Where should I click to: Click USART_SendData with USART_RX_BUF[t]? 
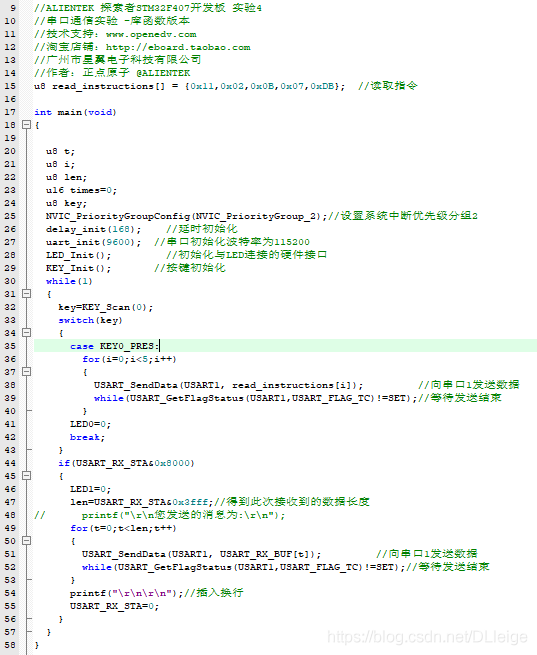[201, 554]
